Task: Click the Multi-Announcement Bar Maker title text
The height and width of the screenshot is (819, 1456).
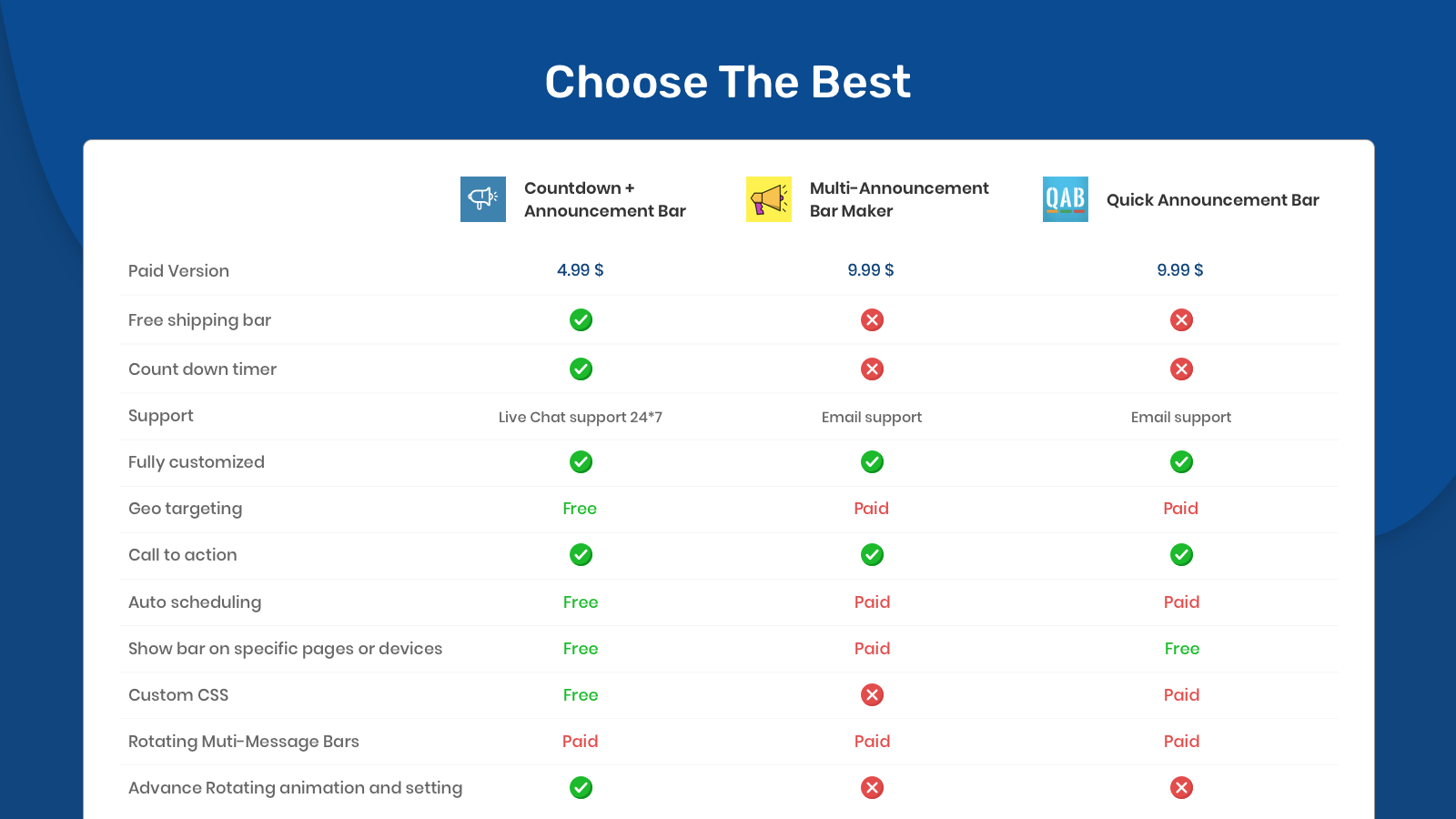Action: pyautogui.click(x=898, y=199)
